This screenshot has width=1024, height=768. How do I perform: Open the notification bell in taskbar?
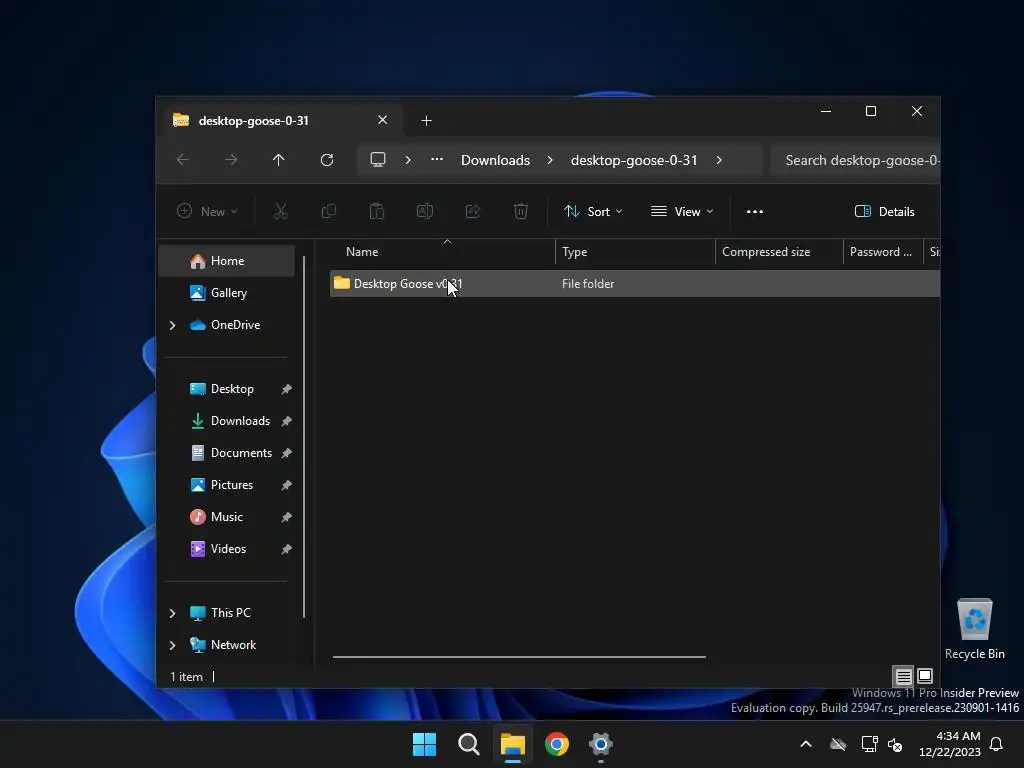(x=997, y=744)
